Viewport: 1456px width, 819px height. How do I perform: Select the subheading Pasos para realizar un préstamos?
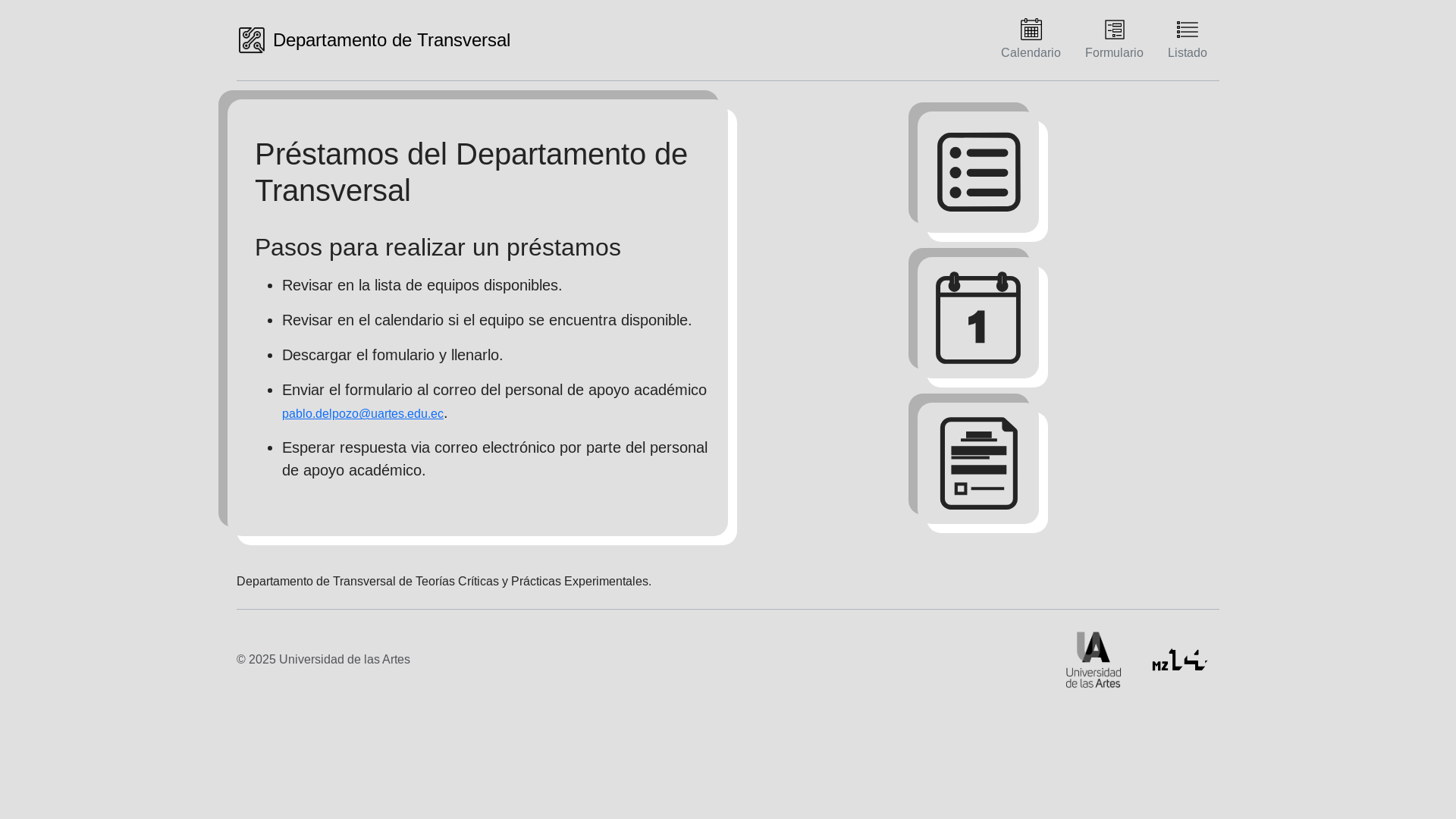438,247
